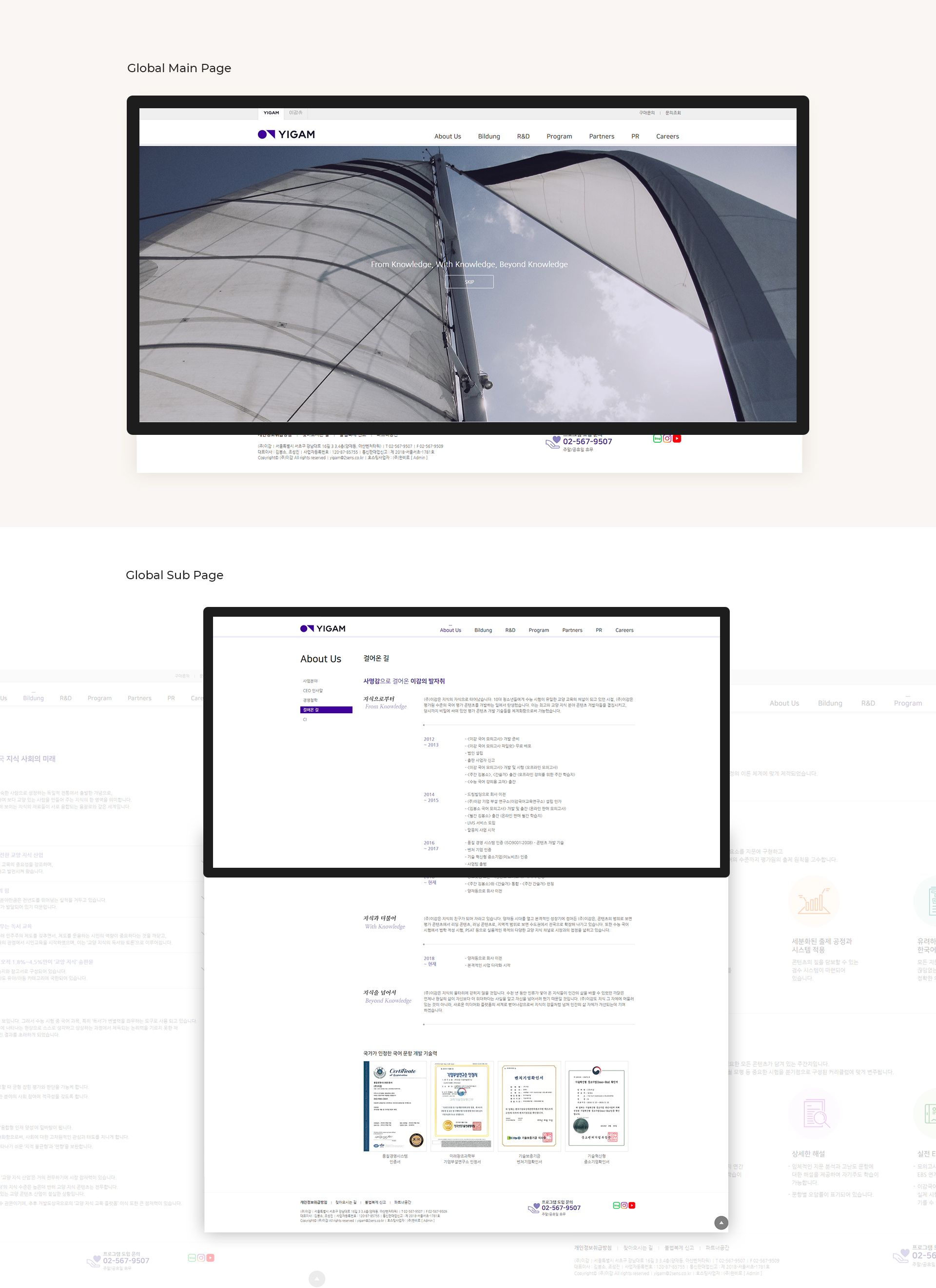
Task: Open R&D in main page navigation
Action: click(x=523, y=137)
